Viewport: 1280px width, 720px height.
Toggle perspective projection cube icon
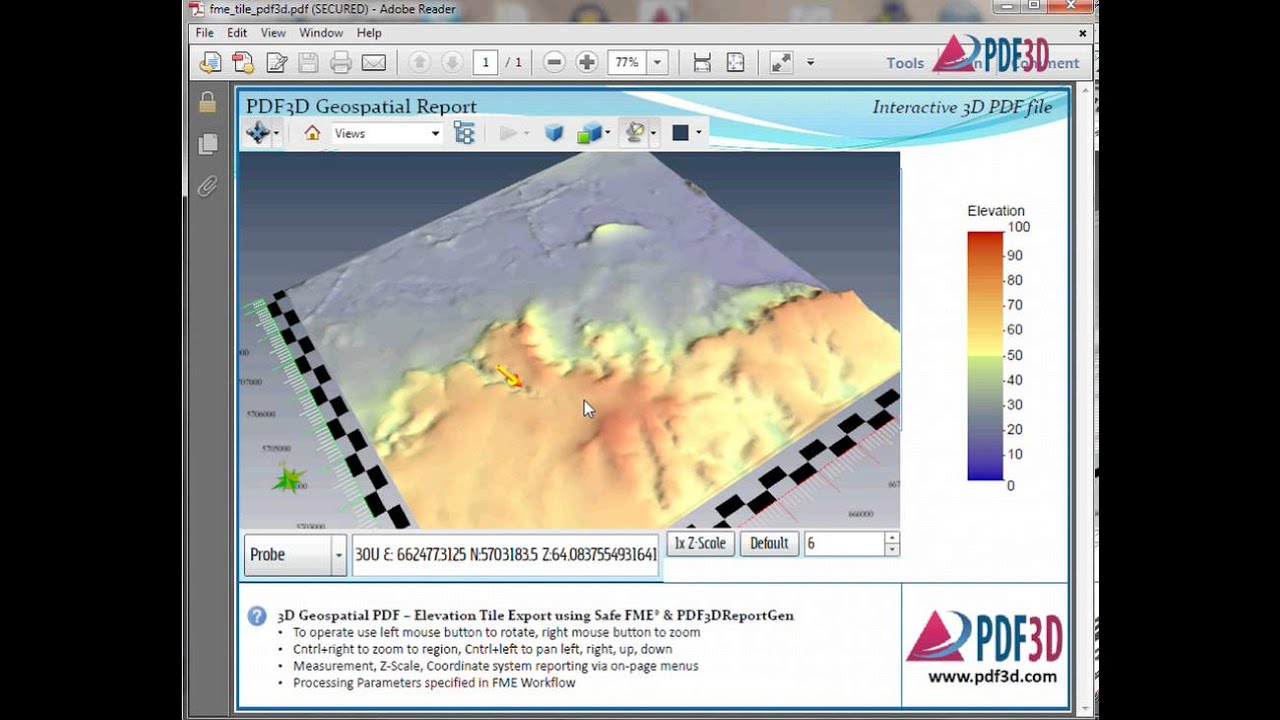(553, 133)
